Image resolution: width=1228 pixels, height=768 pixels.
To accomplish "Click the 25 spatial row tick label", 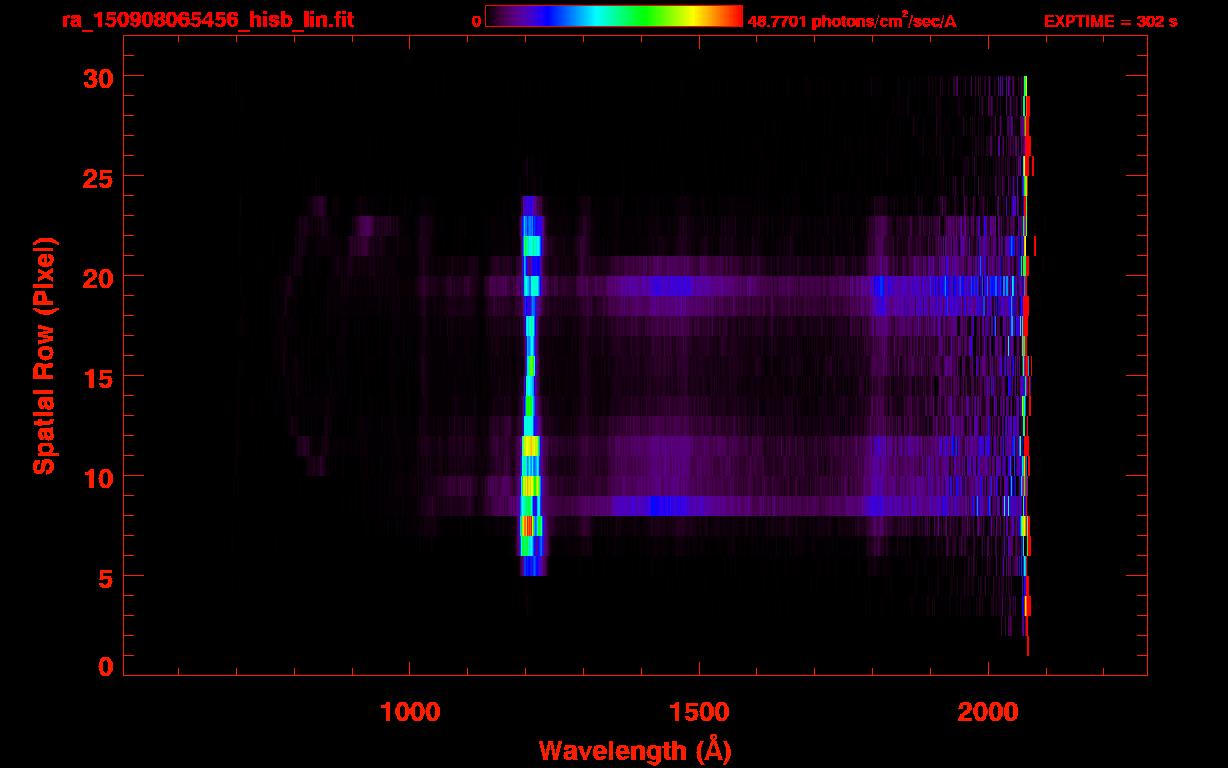I will 97,177.
